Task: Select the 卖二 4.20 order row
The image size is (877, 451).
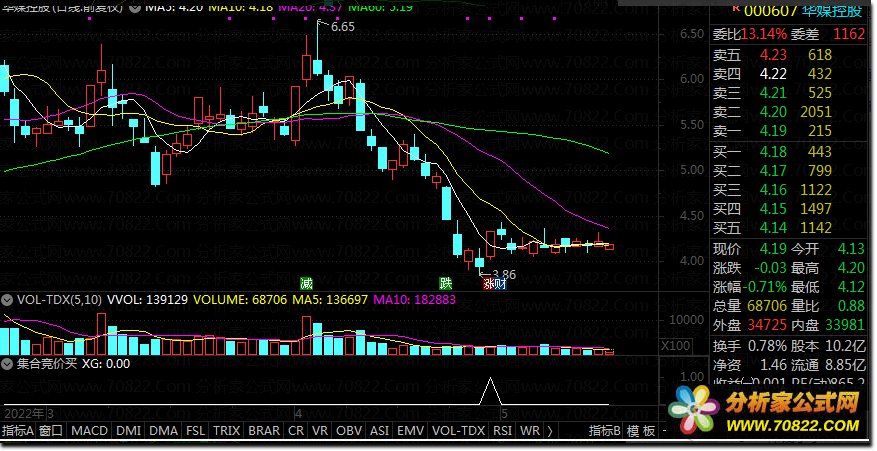Action: (789, 112)
